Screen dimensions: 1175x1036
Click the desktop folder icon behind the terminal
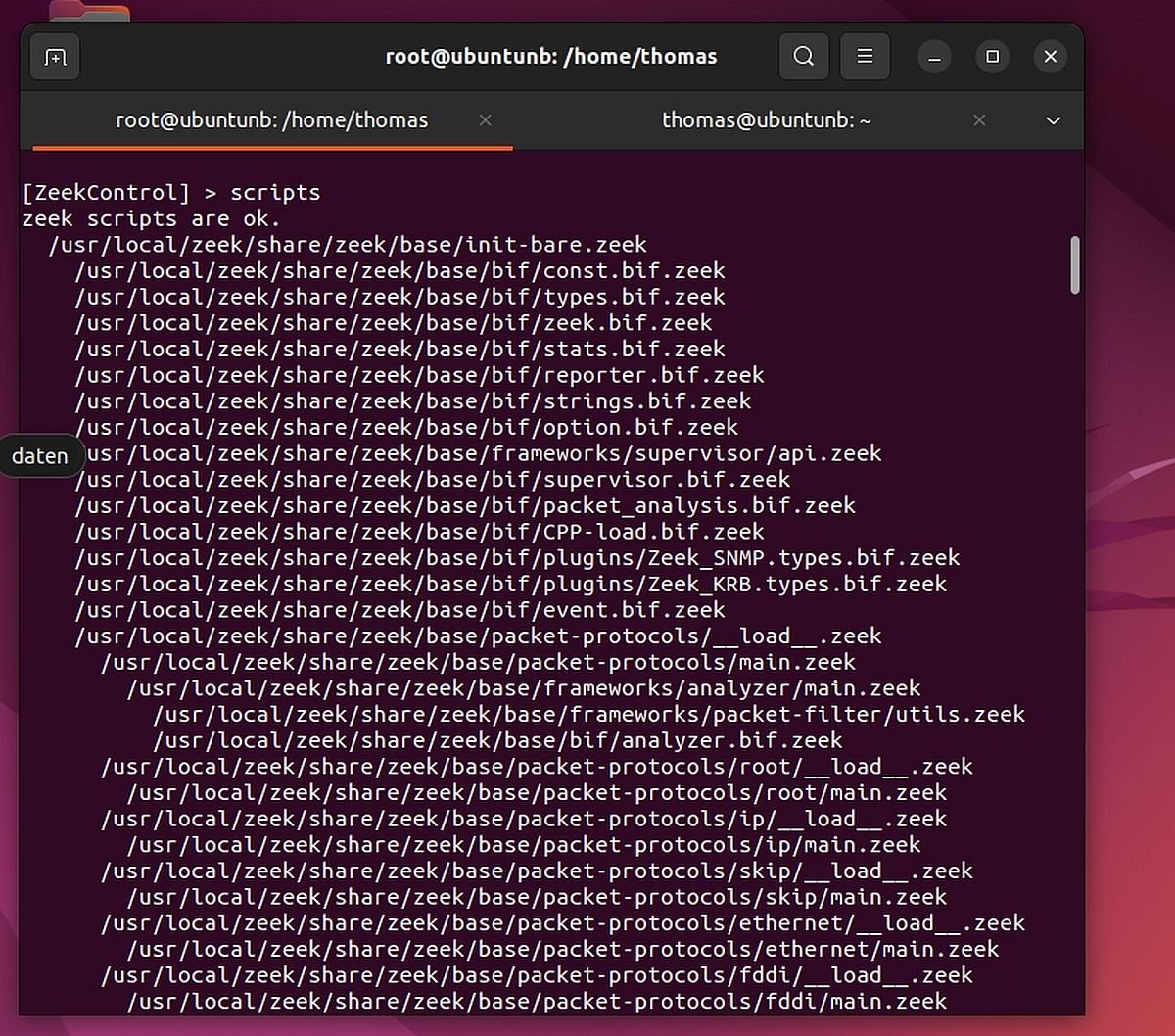90,12
